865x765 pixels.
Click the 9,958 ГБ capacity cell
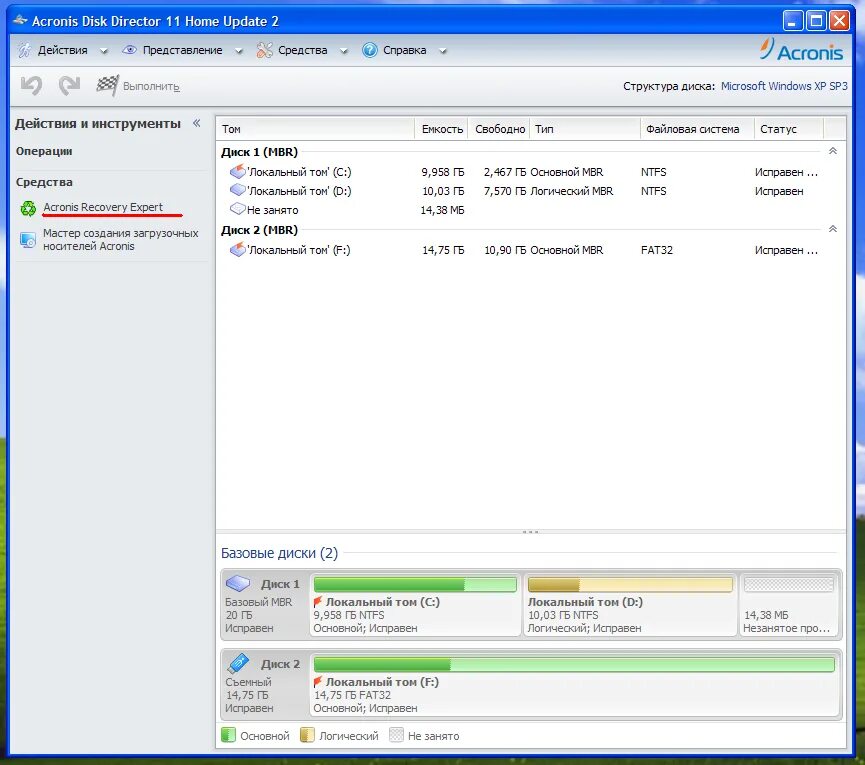(442, 172)
